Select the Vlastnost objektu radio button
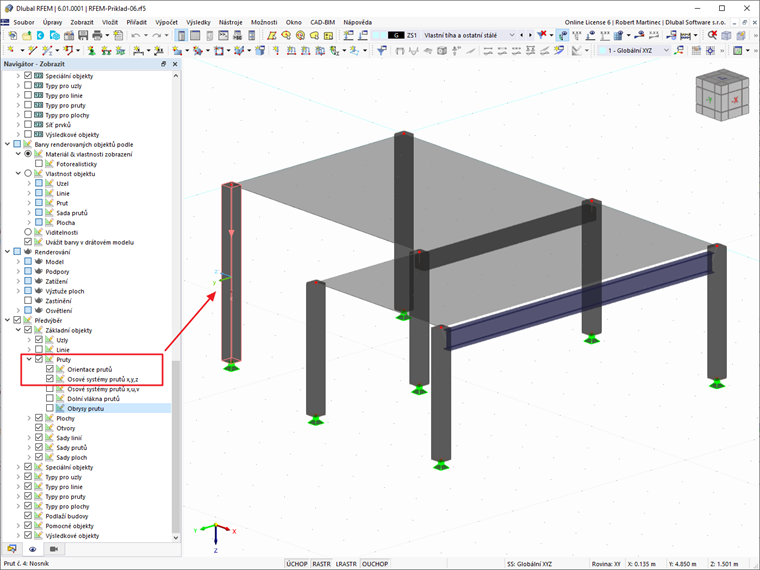Viewport: 760px width, 570px height. point(28,174)
